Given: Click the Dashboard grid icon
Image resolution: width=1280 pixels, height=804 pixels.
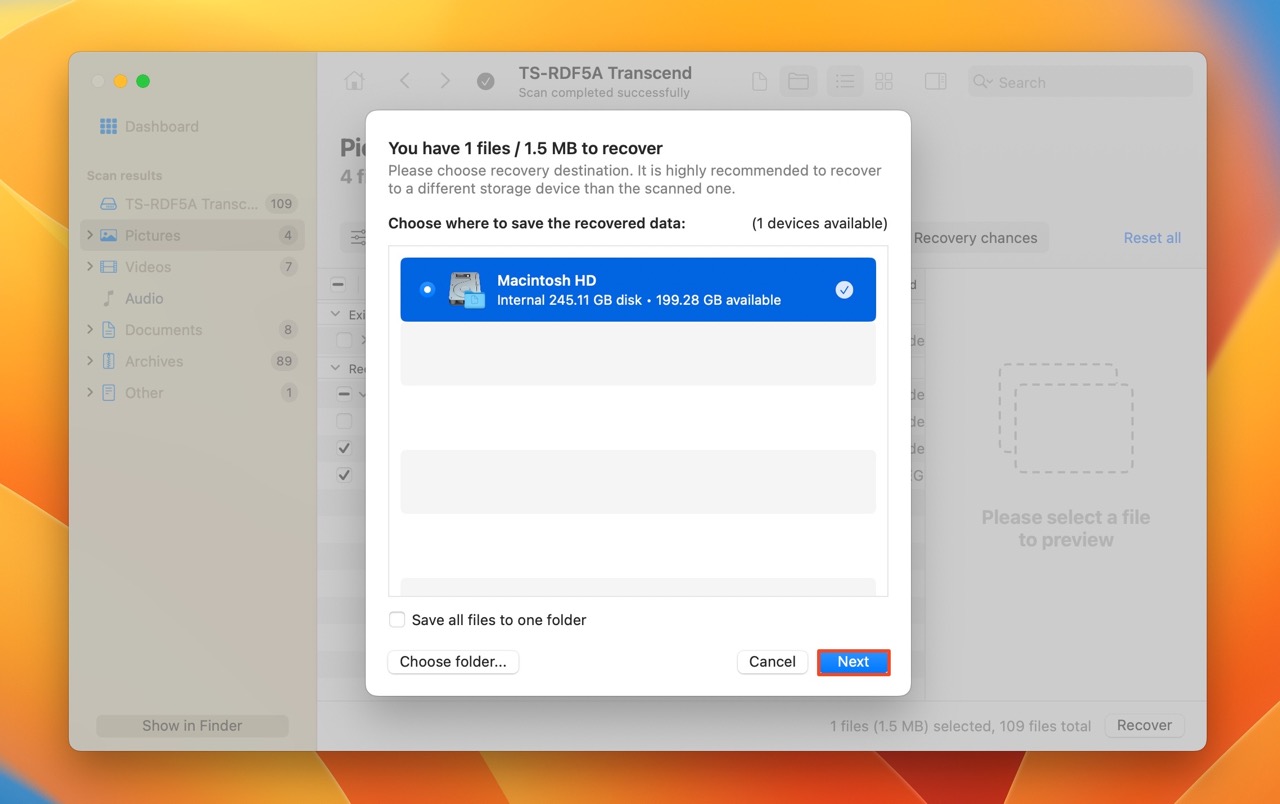Looking at the screenshot, I should pyautogui.click(x=109, y=126).
